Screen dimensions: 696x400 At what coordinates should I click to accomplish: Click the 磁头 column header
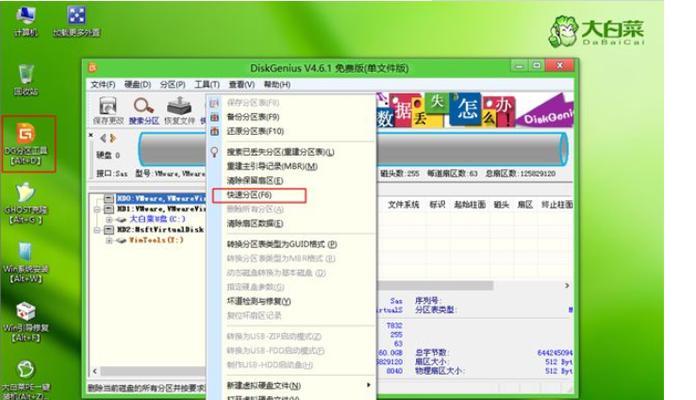501,205
